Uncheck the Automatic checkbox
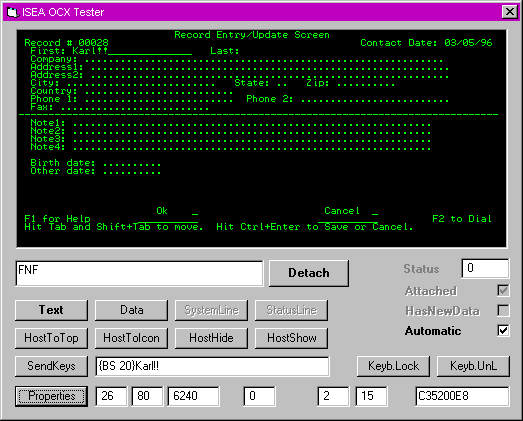 [503, 331]
